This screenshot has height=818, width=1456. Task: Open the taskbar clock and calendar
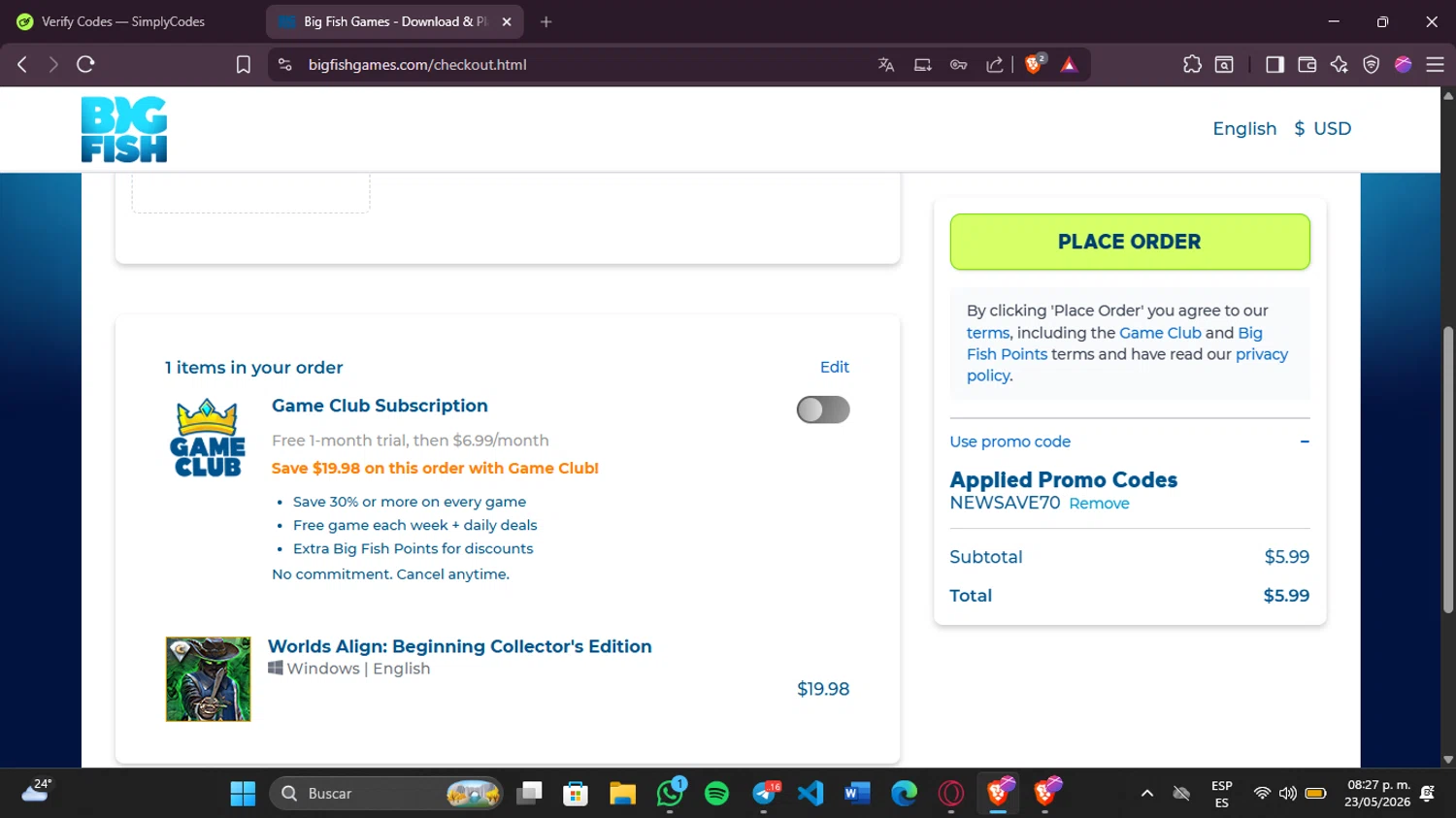(x=1377, y=794)
